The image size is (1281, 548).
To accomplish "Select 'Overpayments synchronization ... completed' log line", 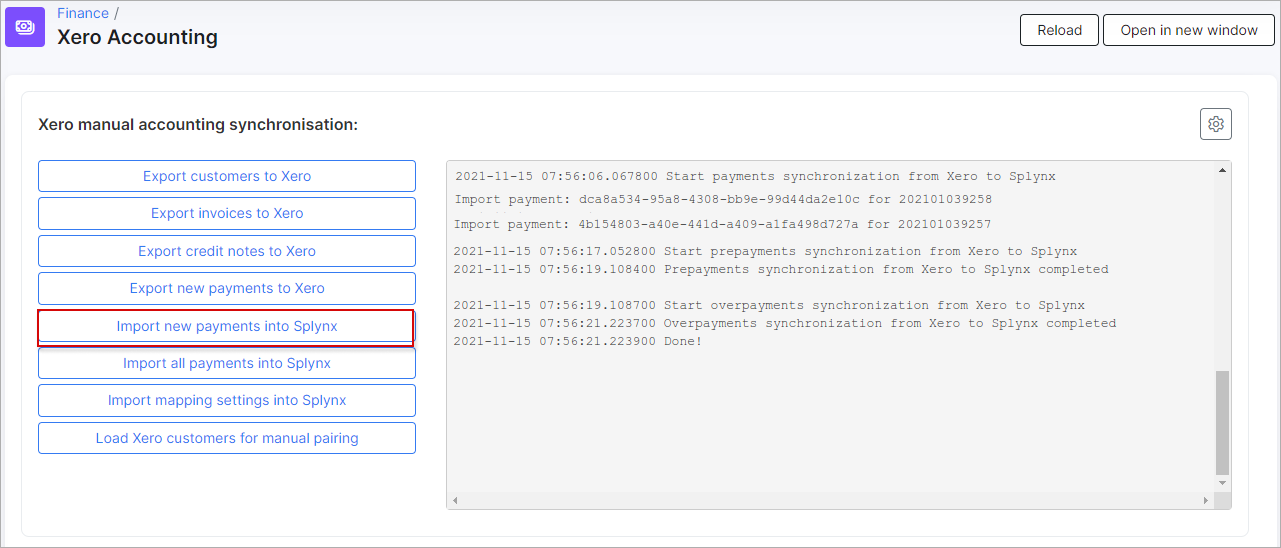I will point(785,323).
